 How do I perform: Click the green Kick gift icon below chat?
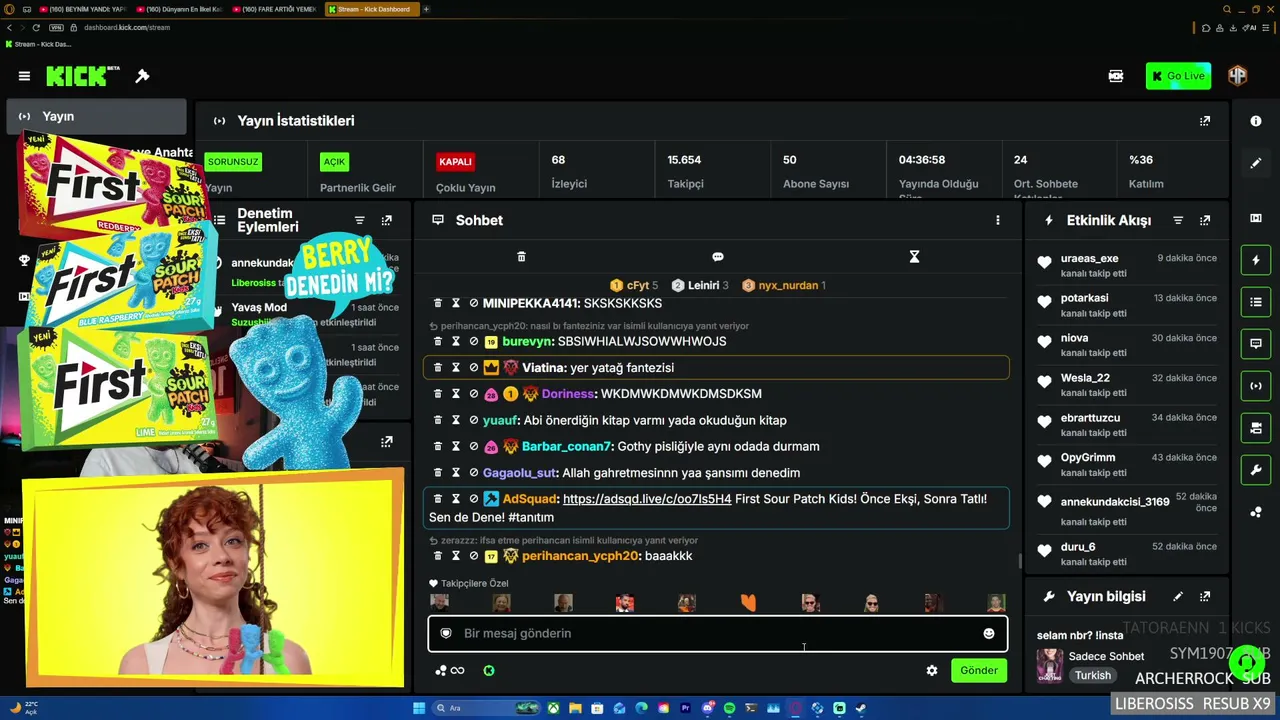tap(489, 671)
